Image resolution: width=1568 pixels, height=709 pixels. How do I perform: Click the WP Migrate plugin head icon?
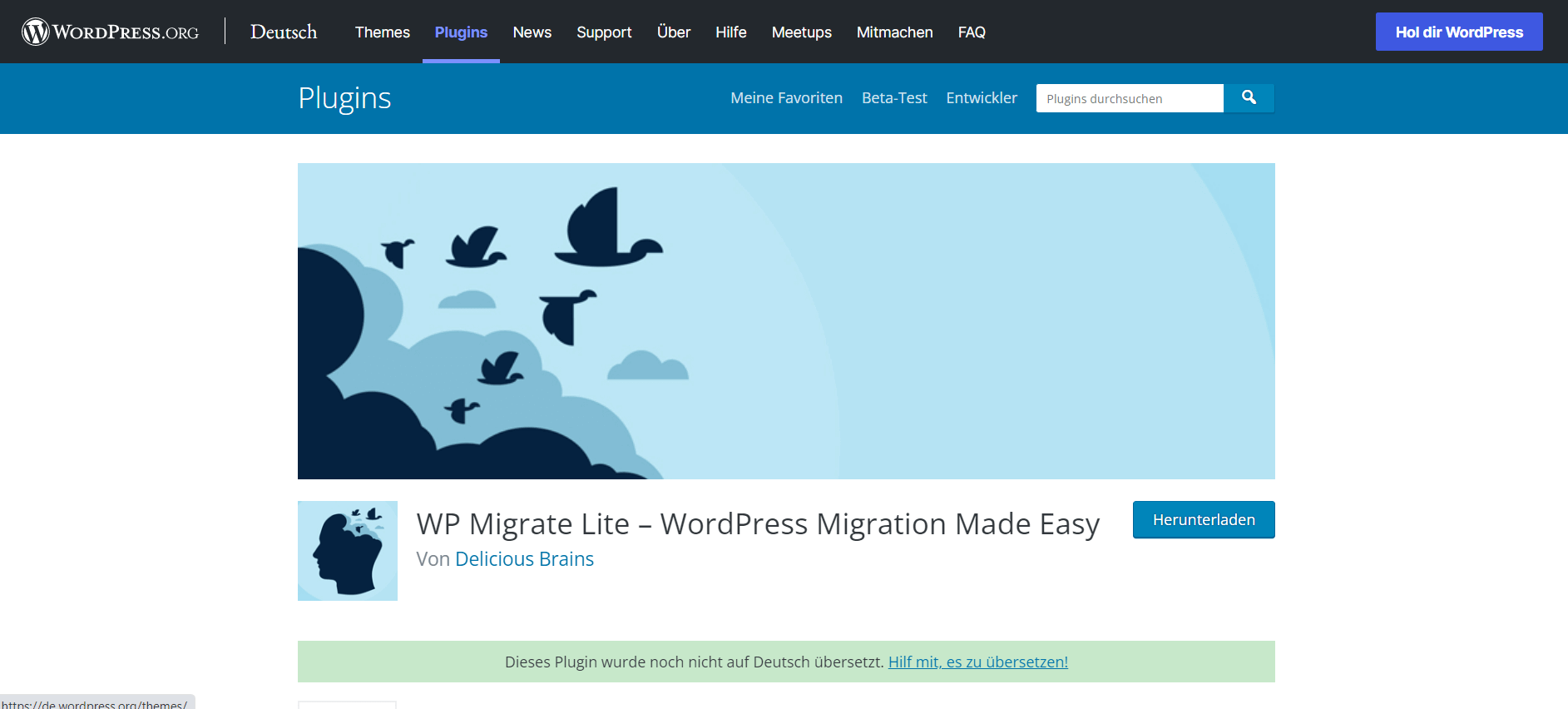(x=348, y=551)
